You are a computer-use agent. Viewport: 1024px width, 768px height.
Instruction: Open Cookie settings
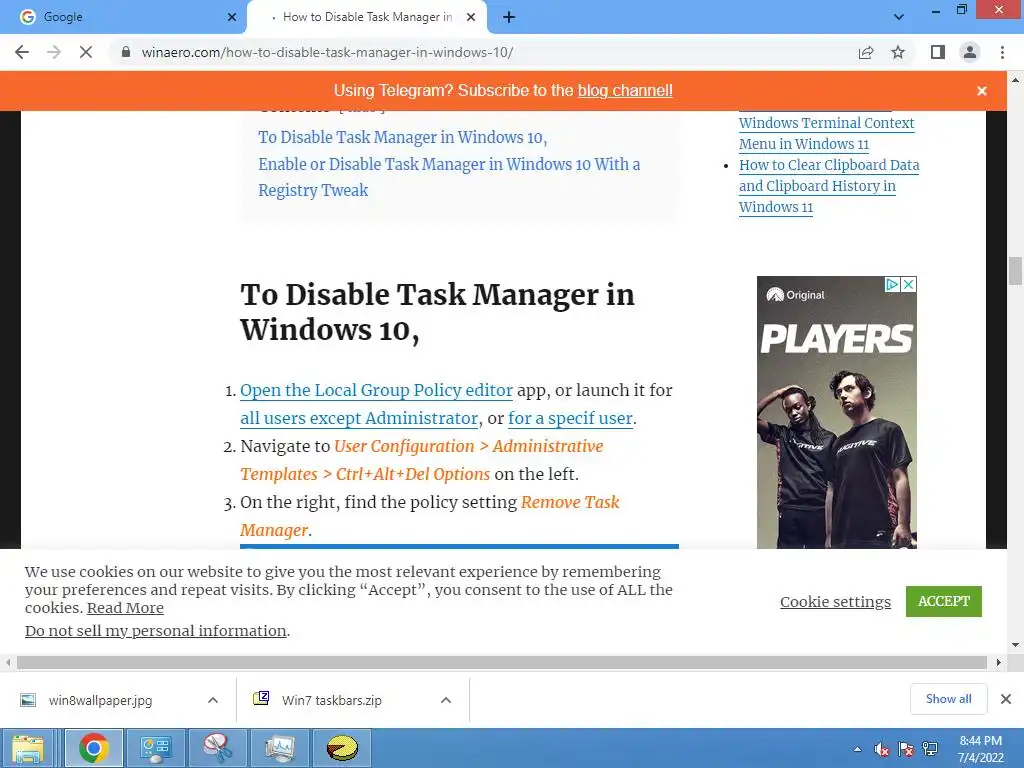click(835, 601)
